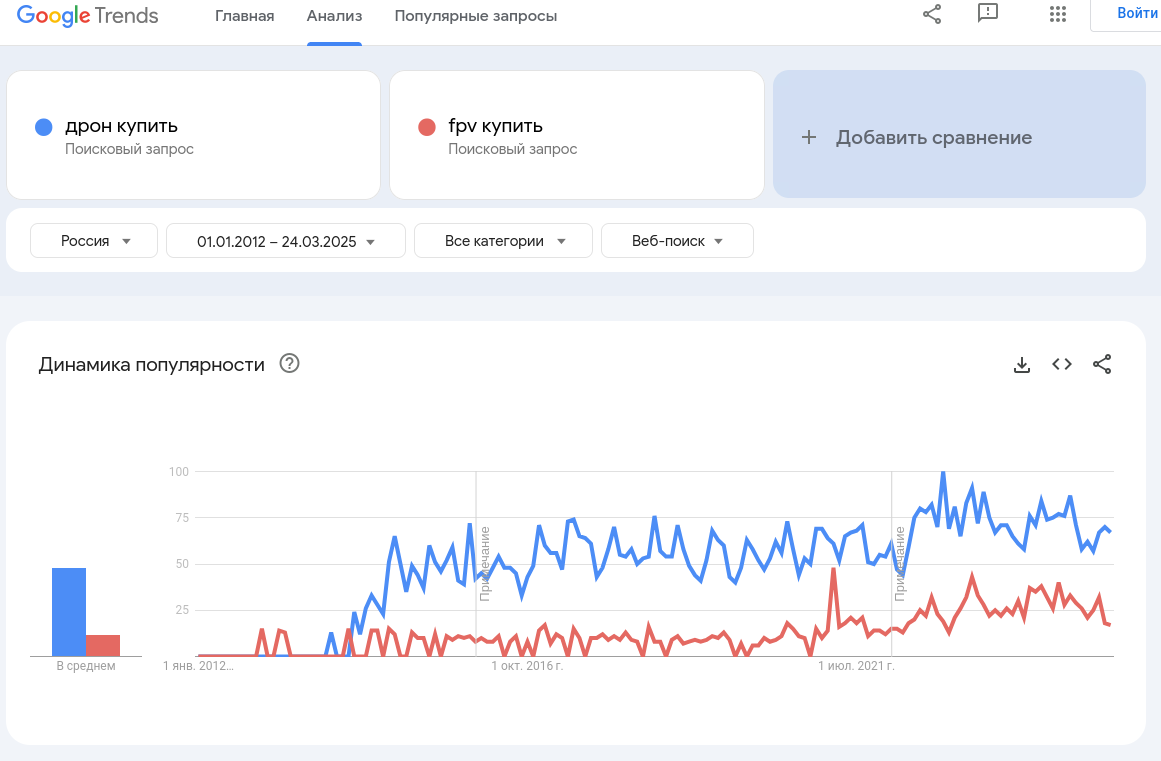Expand the Россия region dropdown

coord(94,241)
